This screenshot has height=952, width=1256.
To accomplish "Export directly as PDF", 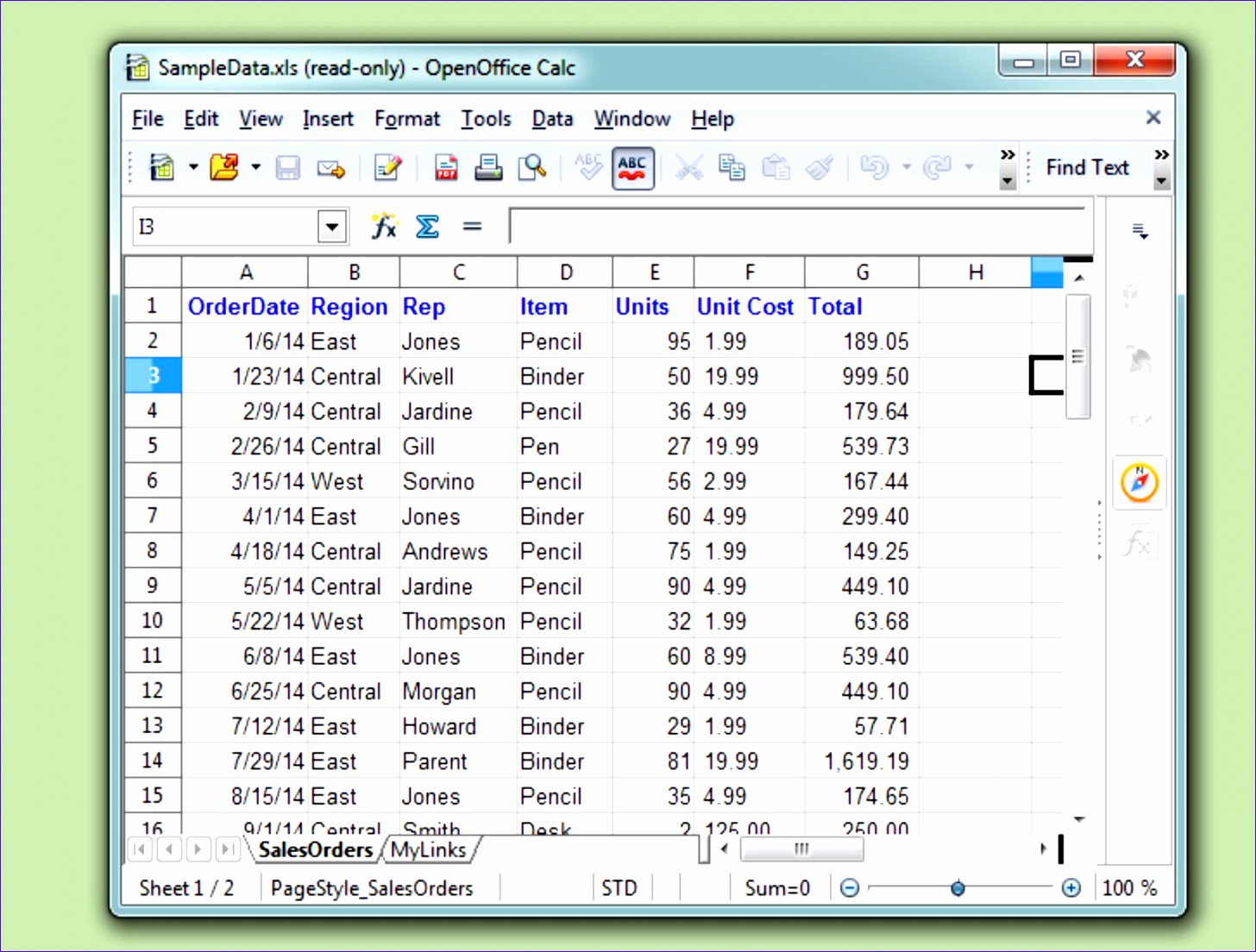I will coord(446,167).
